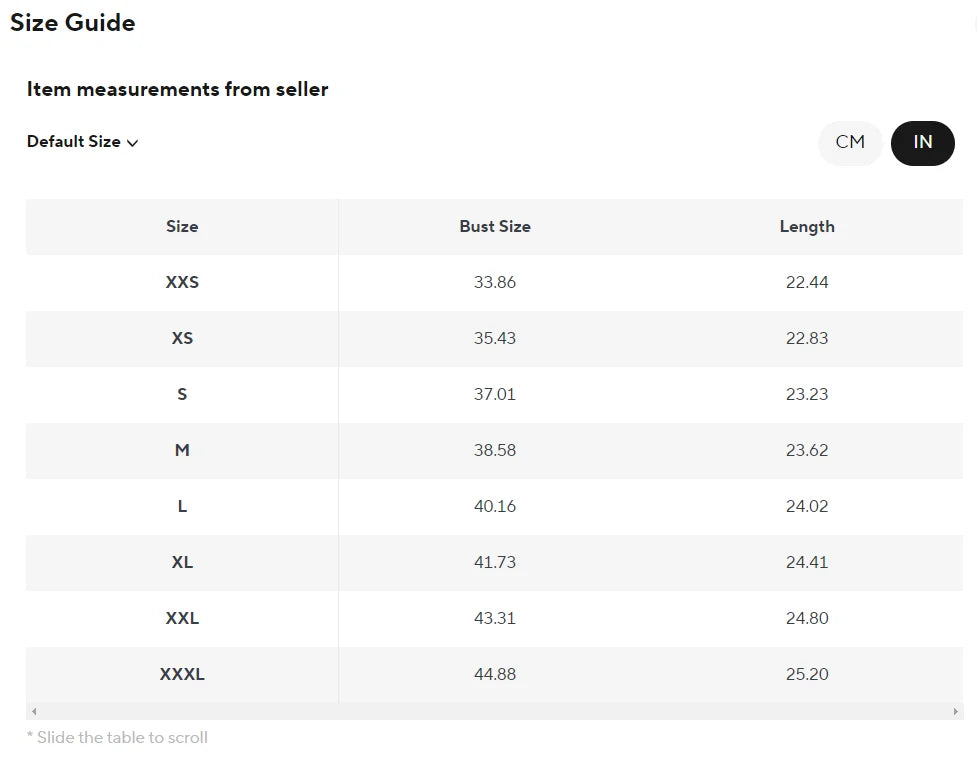
Task: Switch measurements to CM units
Action: 850,142
